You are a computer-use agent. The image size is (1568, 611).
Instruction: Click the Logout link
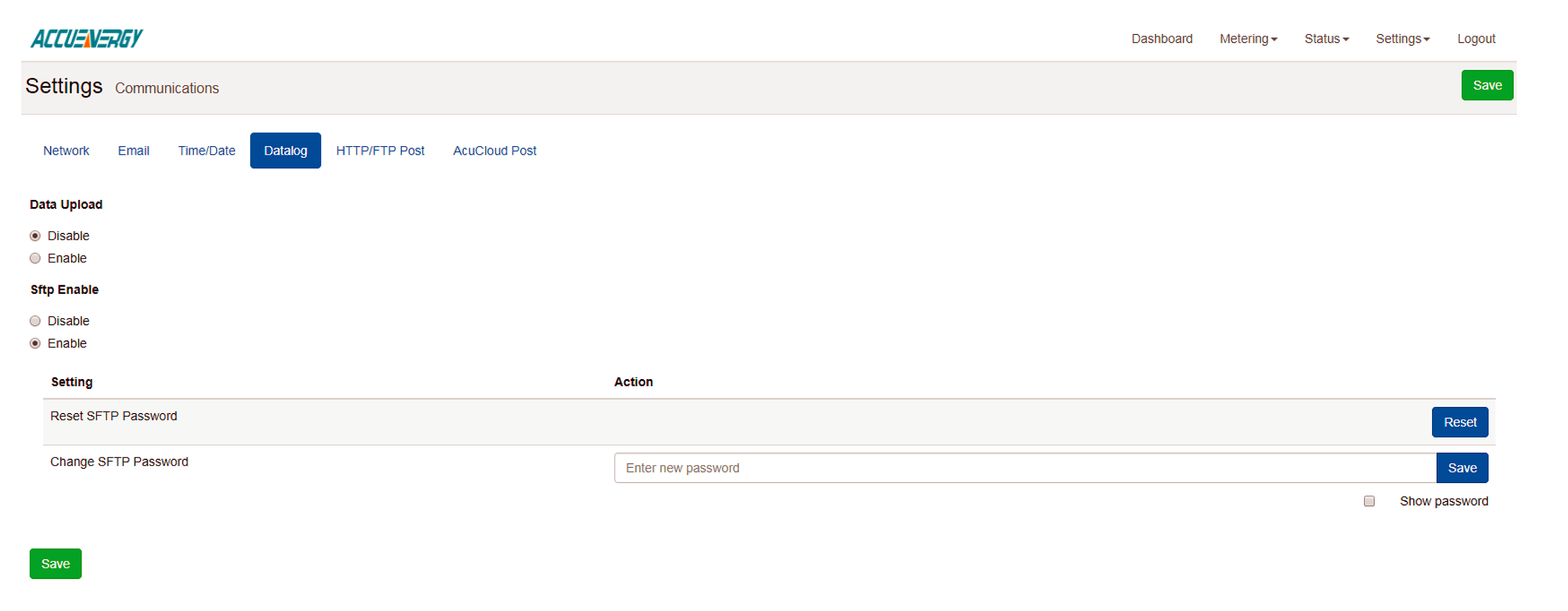pos(1475,39)
